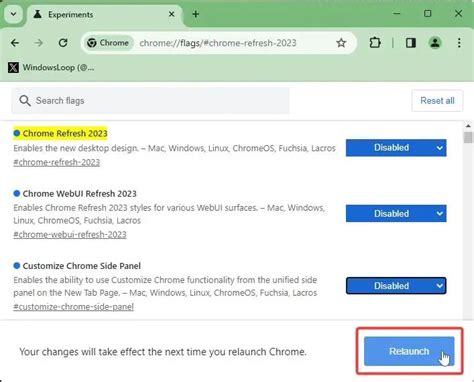Open the profile avatar menu
474x382 pixels.
click(x=435, y=43)
